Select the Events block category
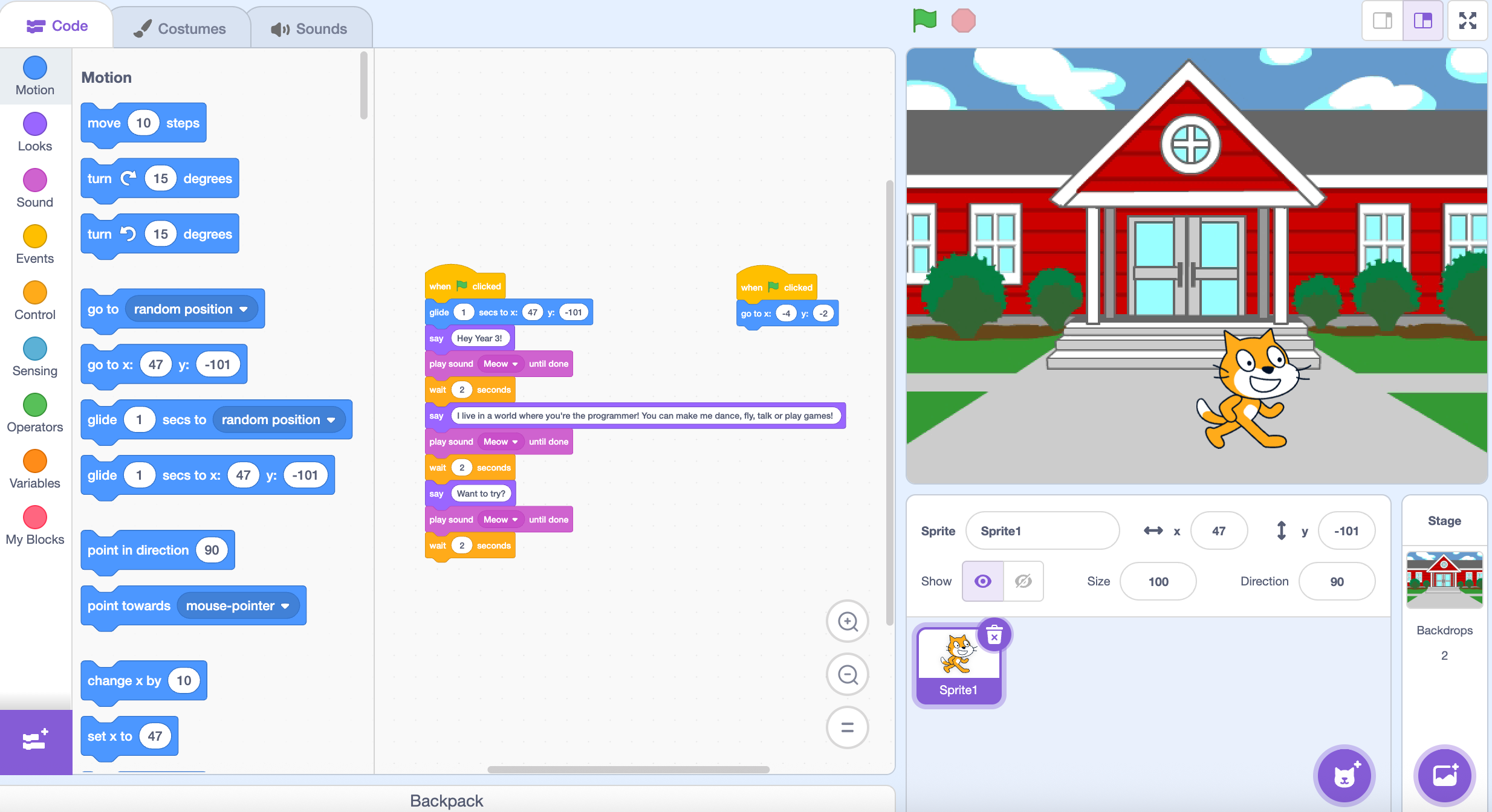The width and height of the screenshot is (1492, 812). click(35, 245)
